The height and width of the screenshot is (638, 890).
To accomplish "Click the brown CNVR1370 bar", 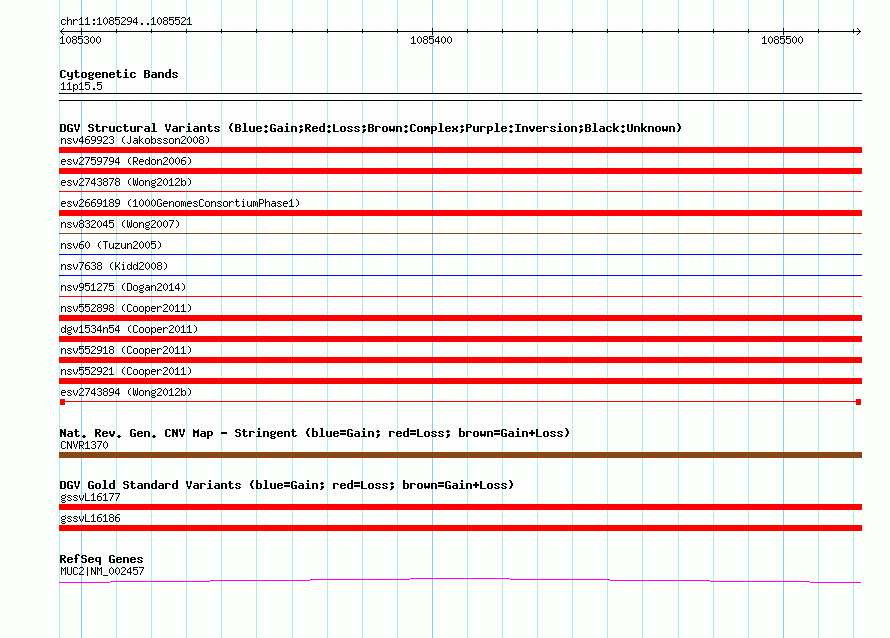I will coord(460,455).
